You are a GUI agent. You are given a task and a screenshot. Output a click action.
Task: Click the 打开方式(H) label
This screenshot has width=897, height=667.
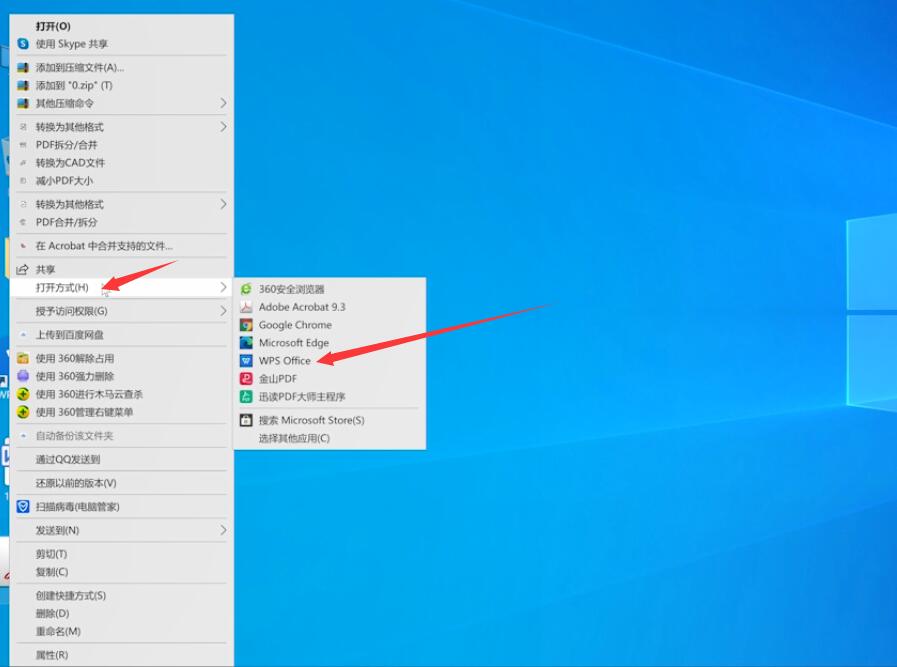(x=62, y=287)
